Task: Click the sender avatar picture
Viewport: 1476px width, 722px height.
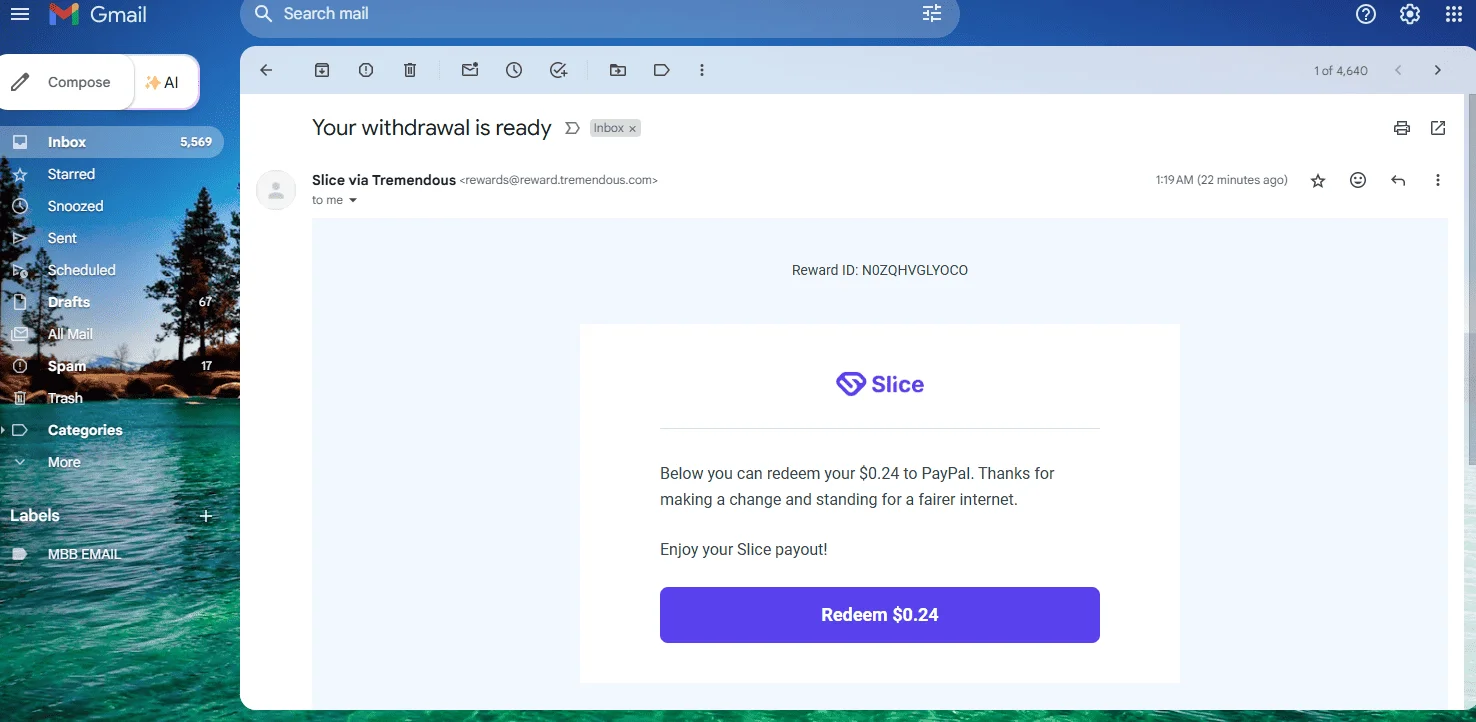Action: (276, 190)
